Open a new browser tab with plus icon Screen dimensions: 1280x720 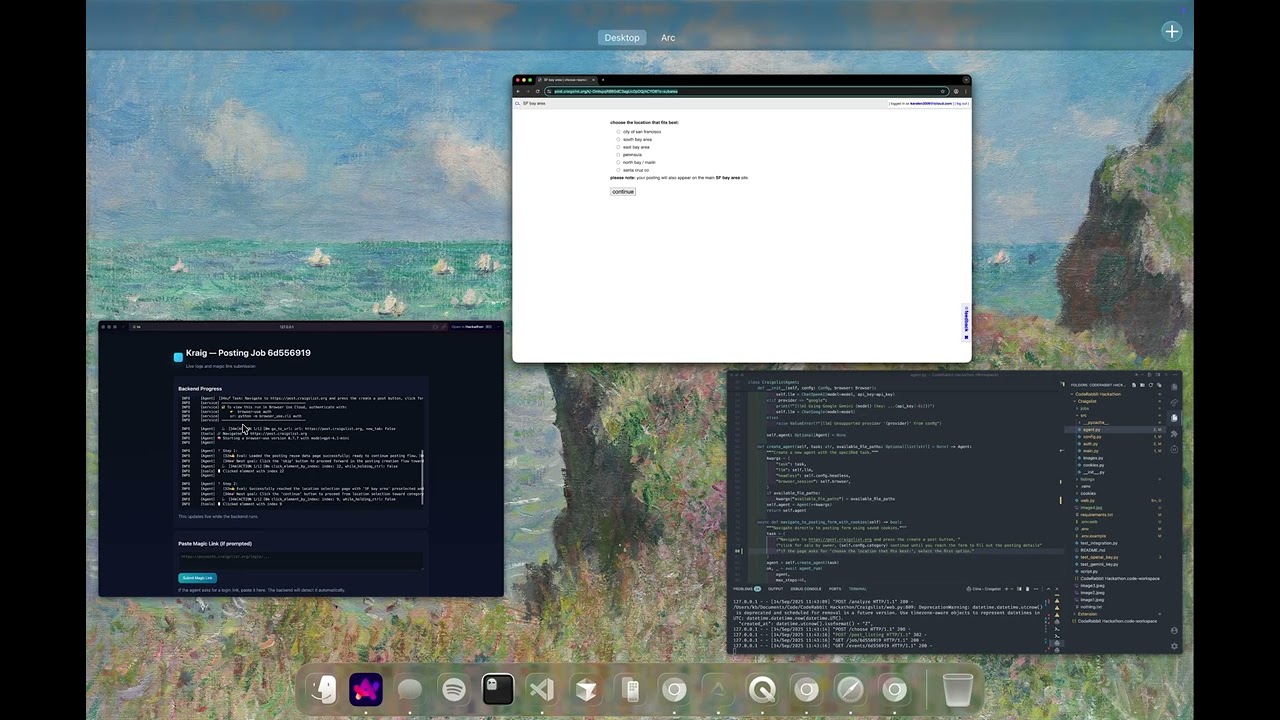pos(603,80)
